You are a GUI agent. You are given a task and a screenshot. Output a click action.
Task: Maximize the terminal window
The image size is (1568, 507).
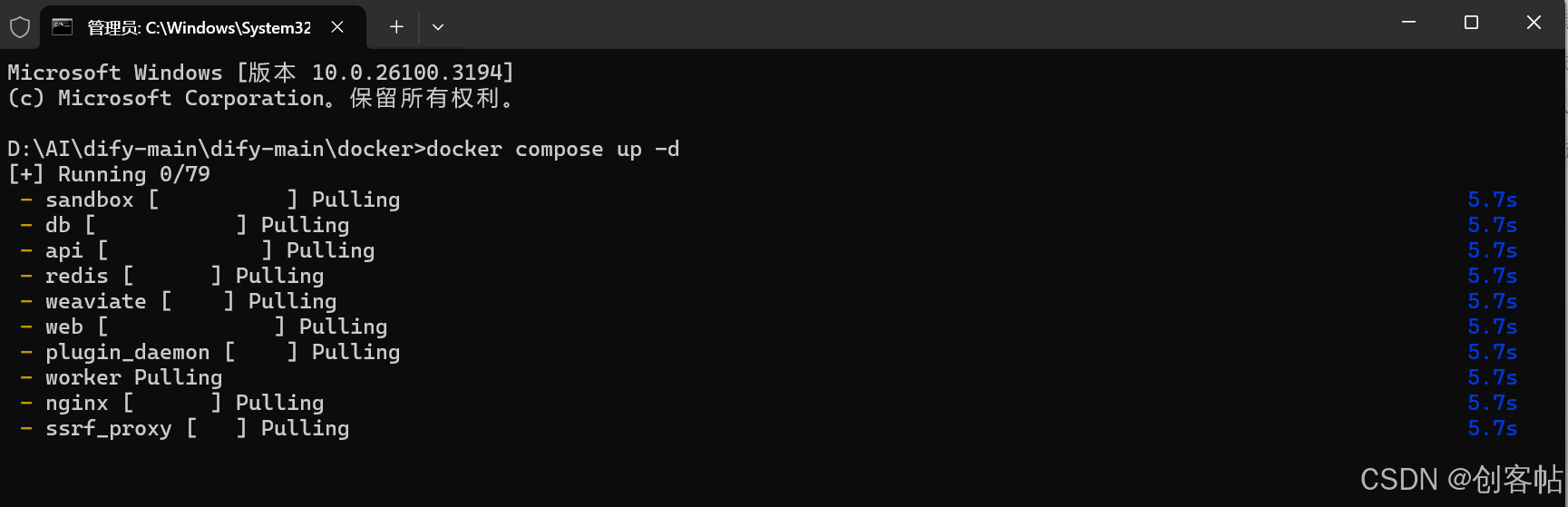(1471, 23)
